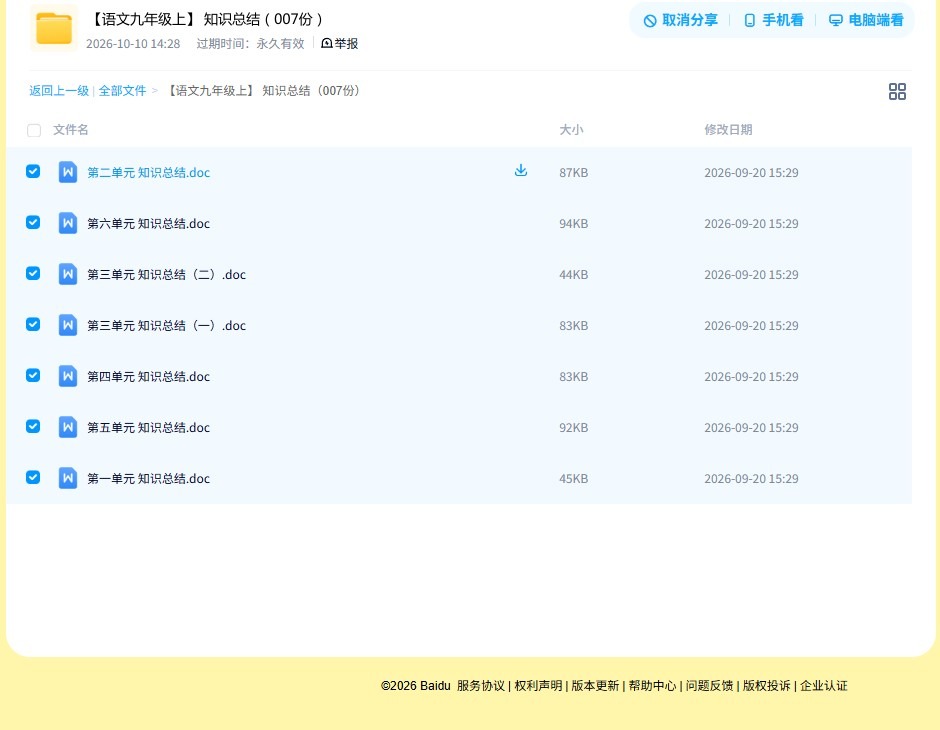The width and height of the screenshot is (940, 730).
Task: Click Word file icon of 第四单元 知识总结.doc
Action: [68, 376]
